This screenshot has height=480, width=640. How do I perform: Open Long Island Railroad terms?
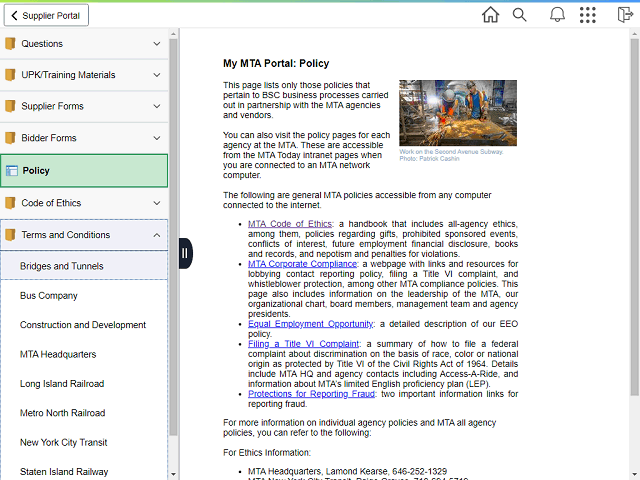[84, 384]
